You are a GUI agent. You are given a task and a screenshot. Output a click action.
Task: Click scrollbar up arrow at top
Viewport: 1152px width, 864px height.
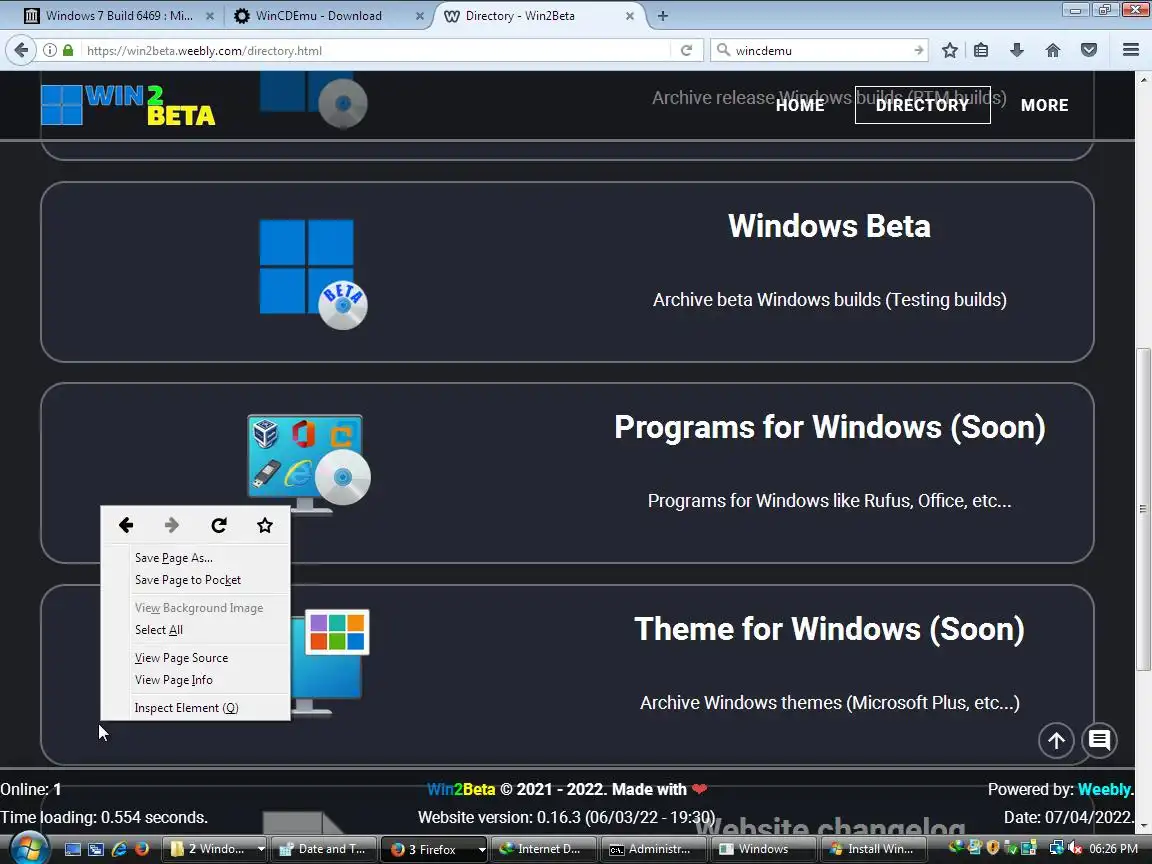[x=1142, y=79]
